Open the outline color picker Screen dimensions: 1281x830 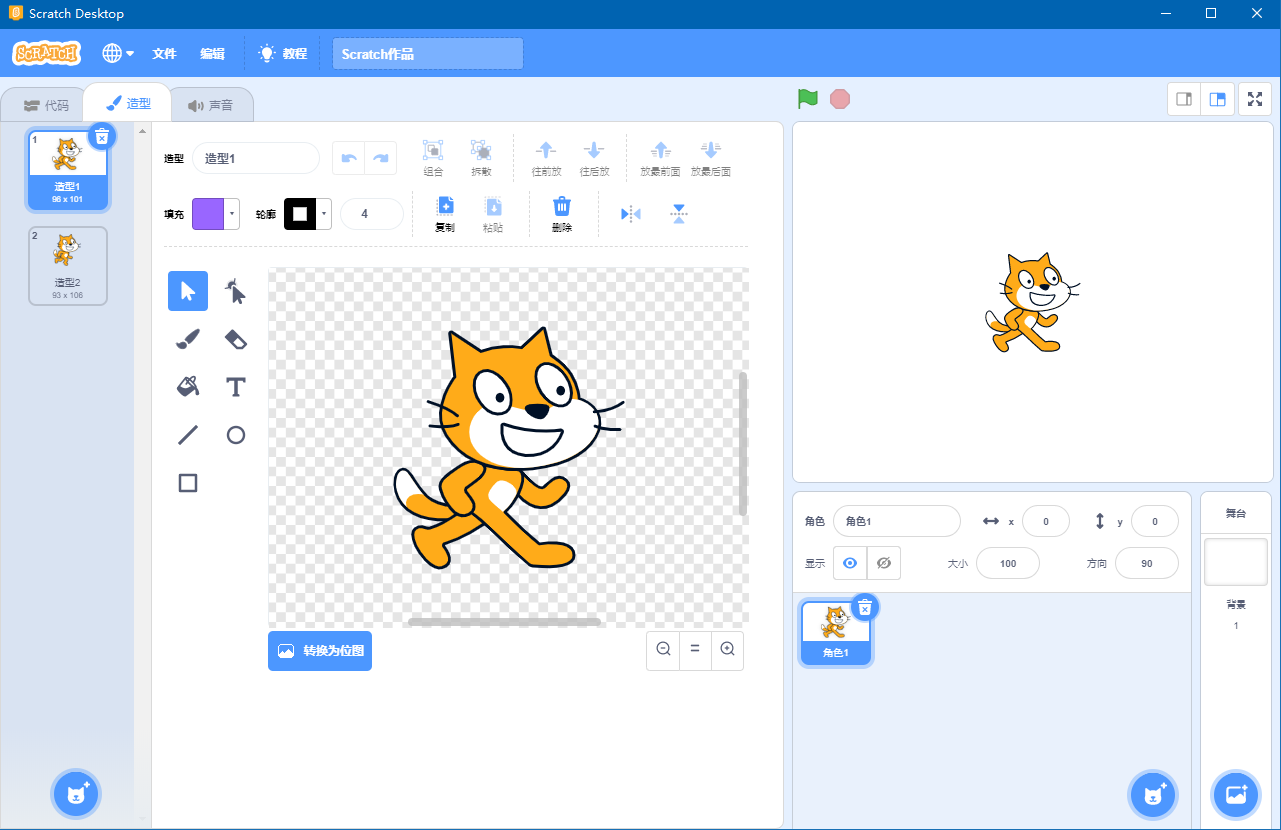[306, 213]
